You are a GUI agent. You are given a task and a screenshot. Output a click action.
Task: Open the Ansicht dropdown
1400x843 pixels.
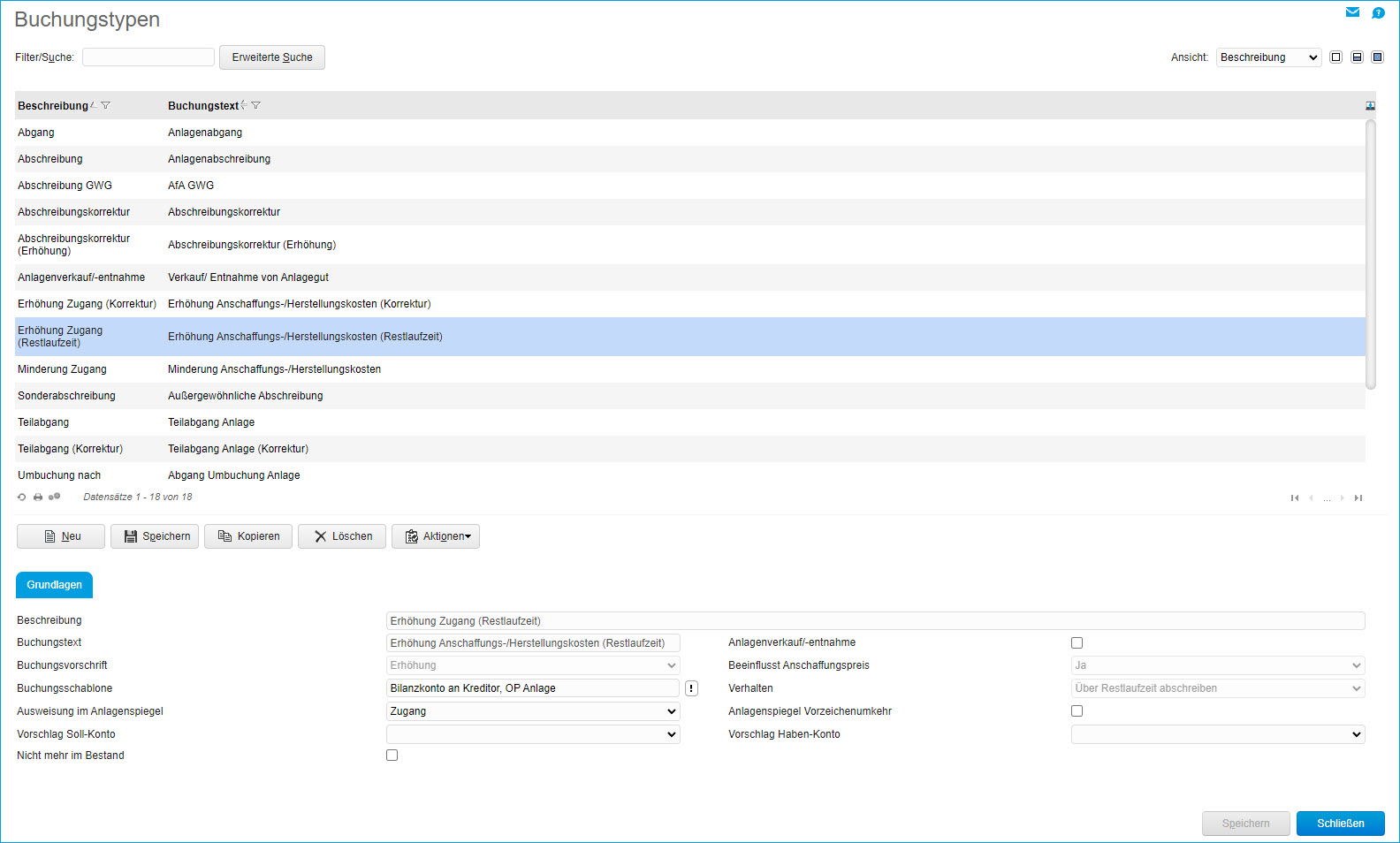1268,57
